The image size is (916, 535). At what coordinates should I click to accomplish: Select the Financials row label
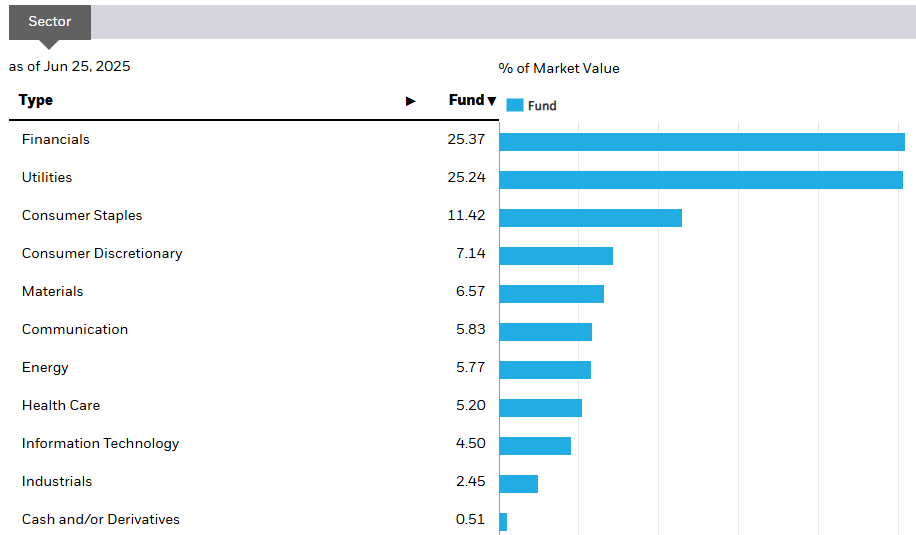(56, 139)
